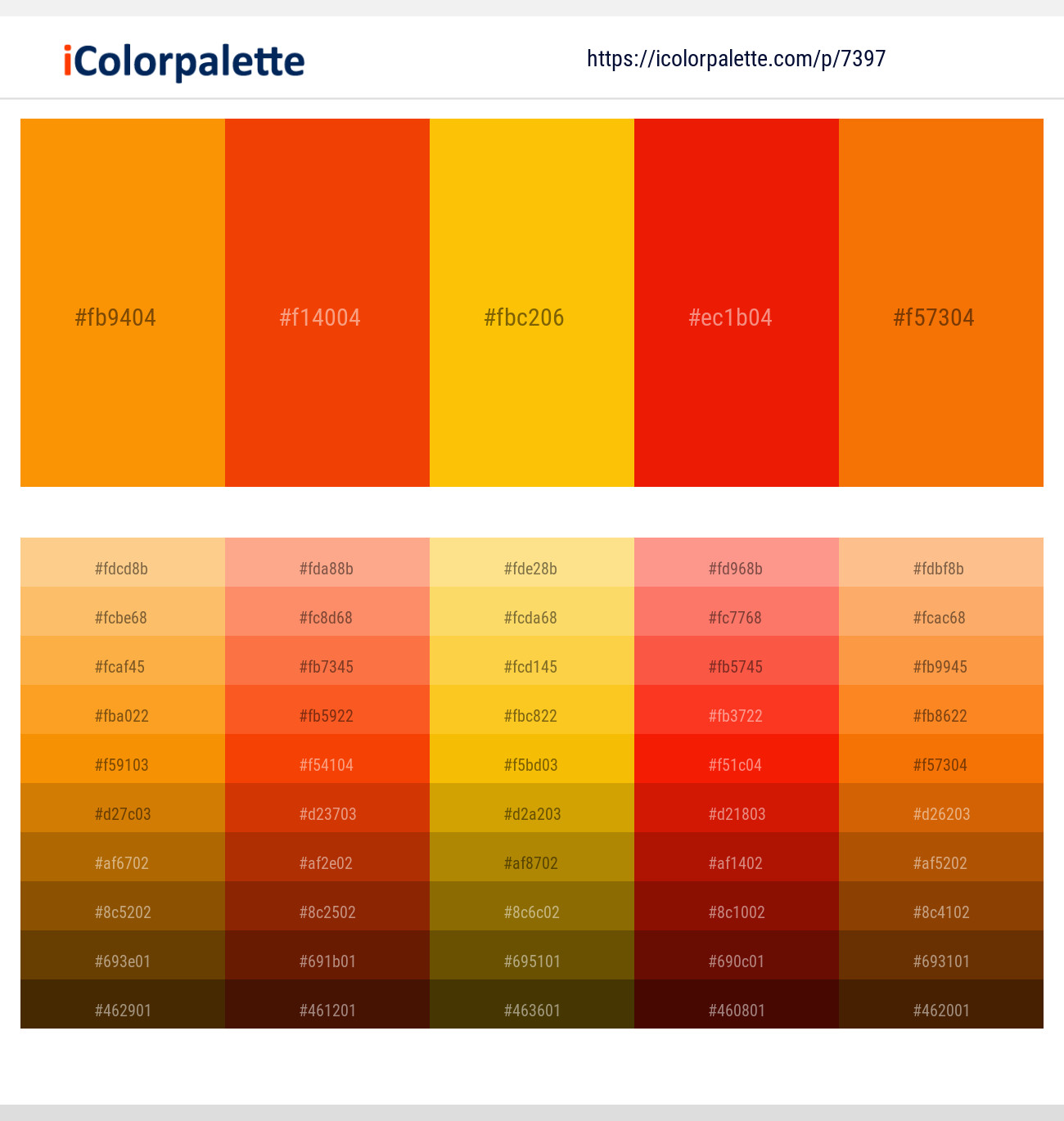1064x1121 pixels.
Task: Select the #fb7345 shade cell
Action: [327, 667]
